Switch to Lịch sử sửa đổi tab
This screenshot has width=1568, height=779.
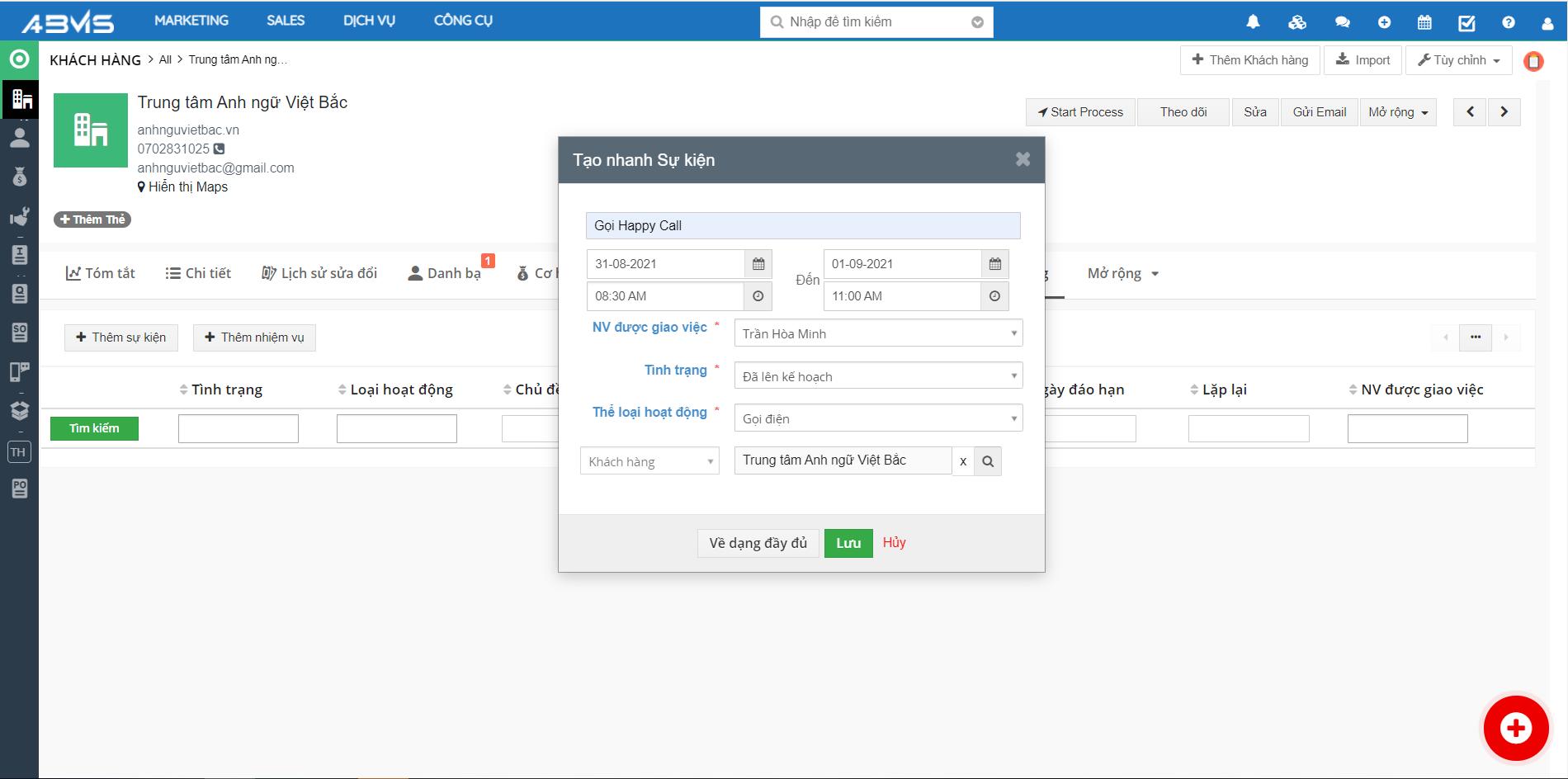pos(319,273)
